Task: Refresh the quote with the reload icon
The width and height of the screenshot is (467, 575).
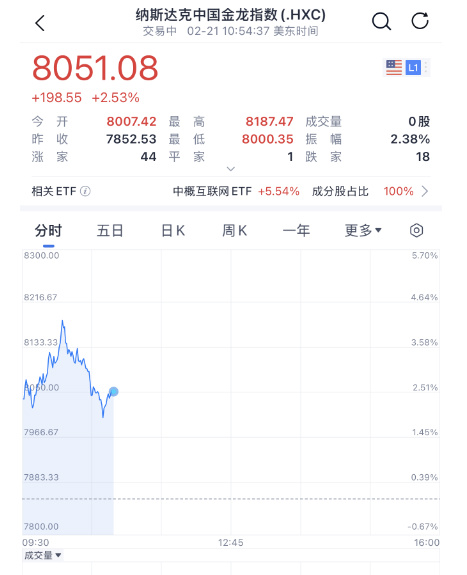Action: click(420, 21)
